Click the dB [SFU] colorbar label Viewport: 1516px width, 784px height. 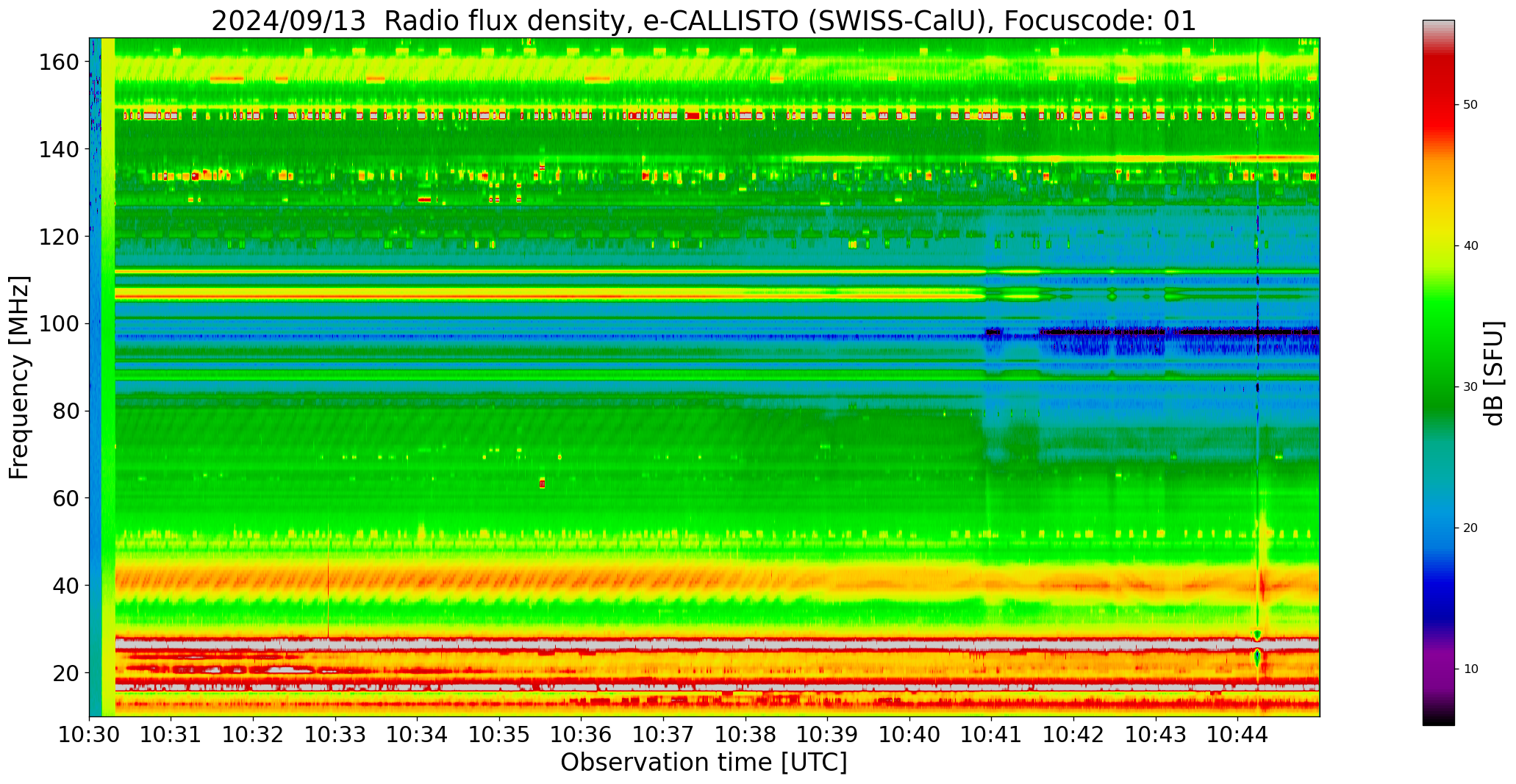[x=1493, y=373]
